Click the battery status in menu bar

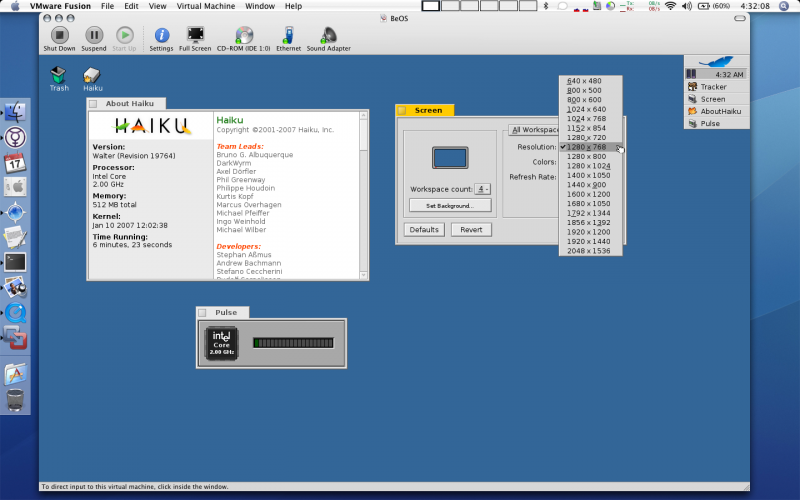coord(713,6)
